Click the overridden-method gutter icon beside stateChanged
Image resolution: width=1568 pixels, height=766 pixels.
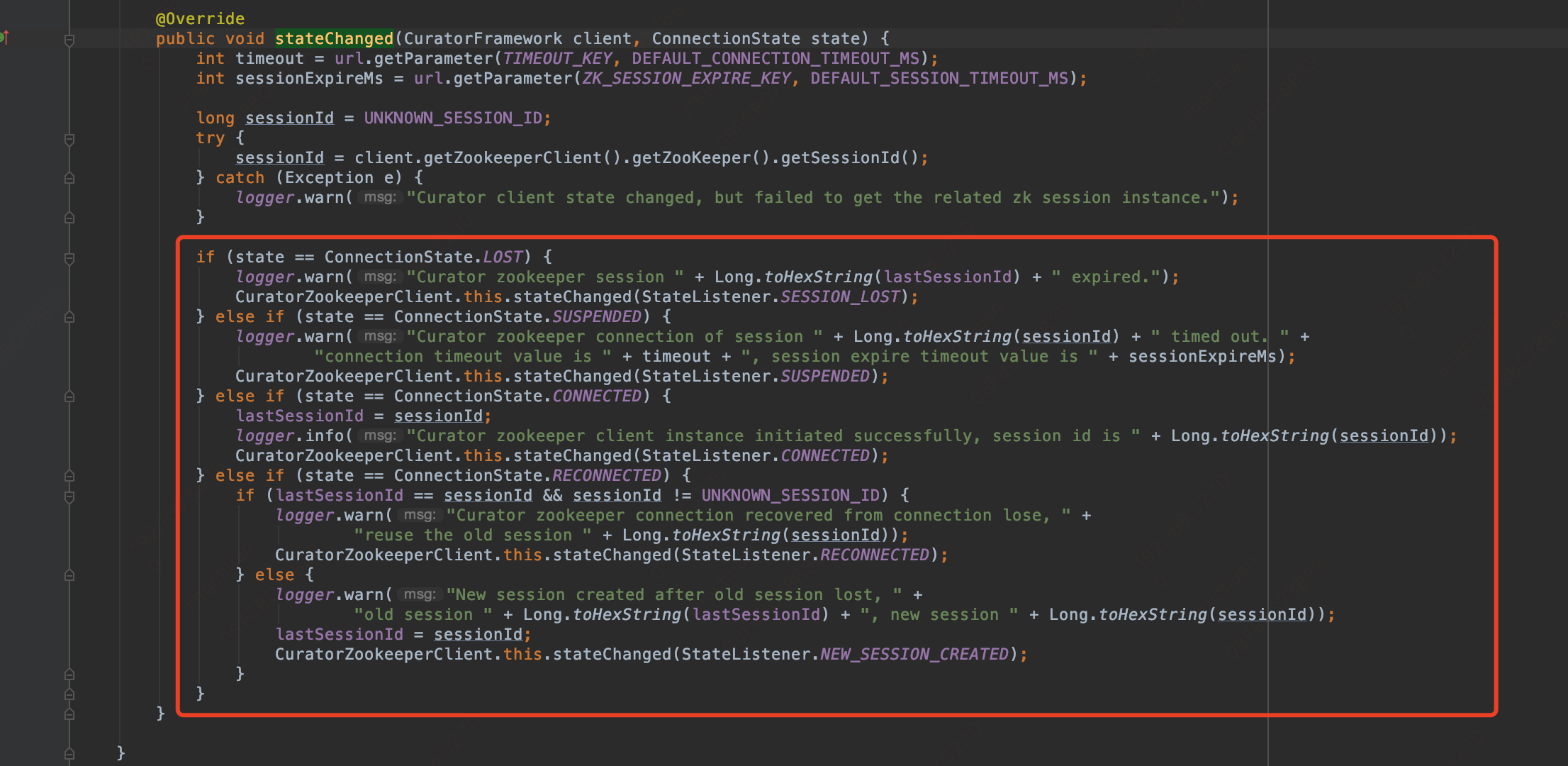(4, 38)
